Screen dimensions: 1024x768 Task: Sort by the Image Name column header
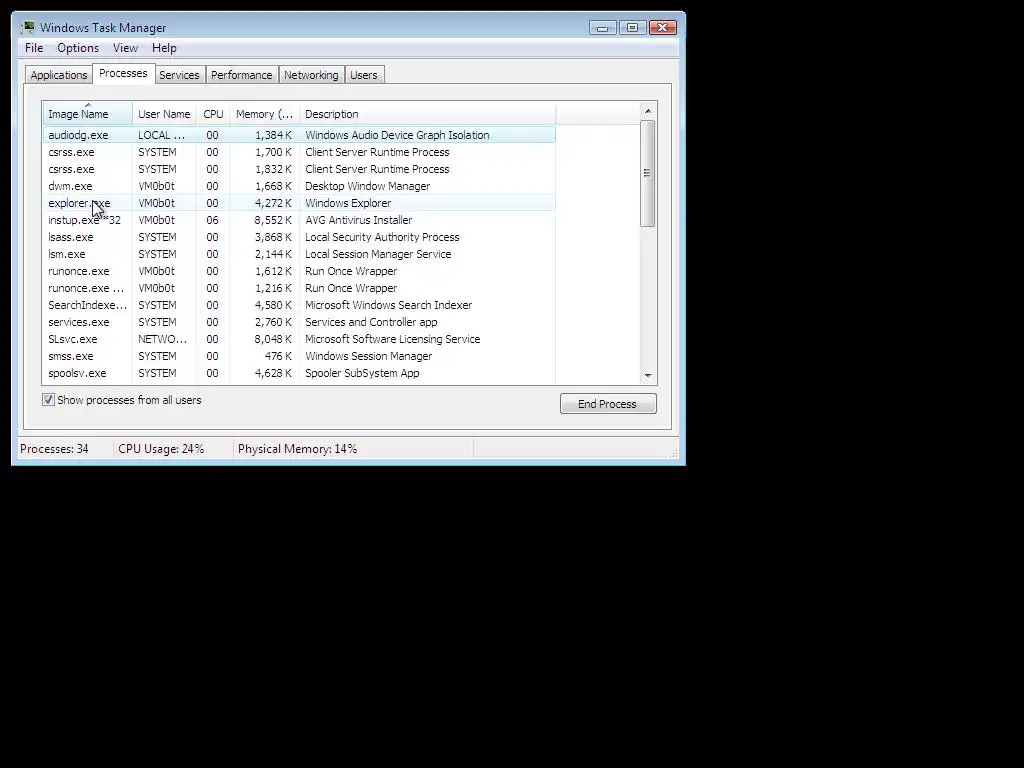(x=88, y=114)
